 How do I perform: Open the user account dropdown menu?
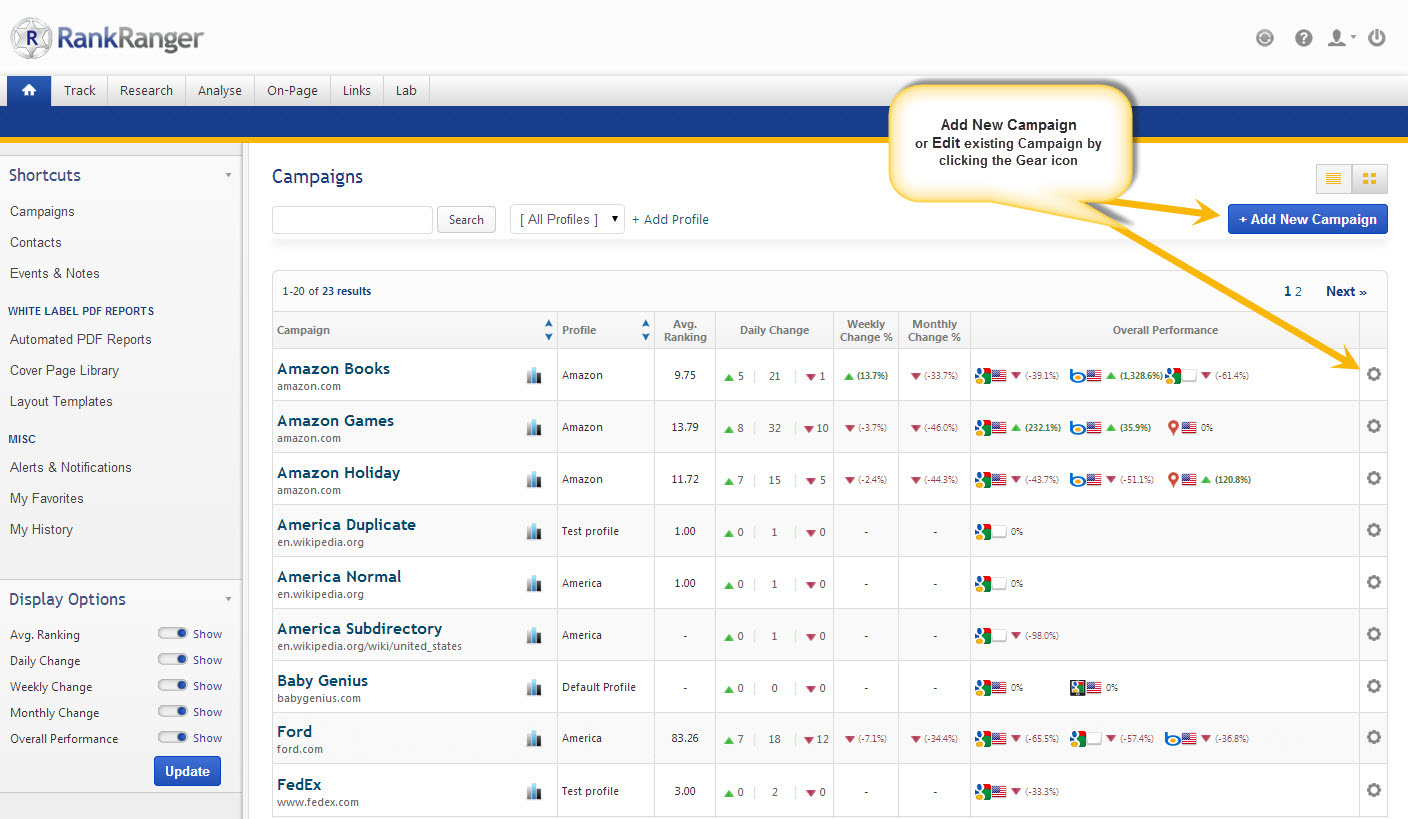pyautogui.click(x=1340, y=38)
